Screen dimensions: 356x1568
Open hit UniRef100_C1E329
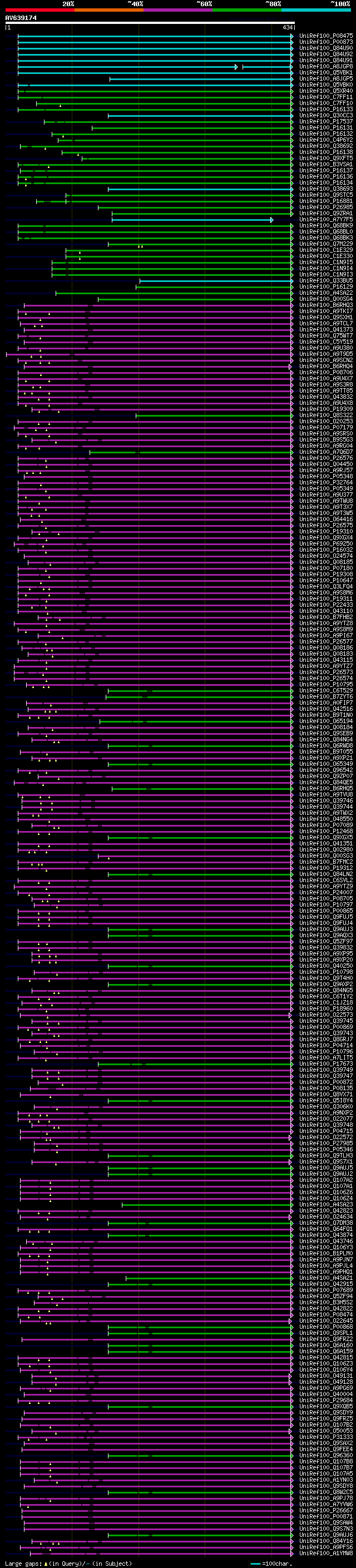[325, 250]
